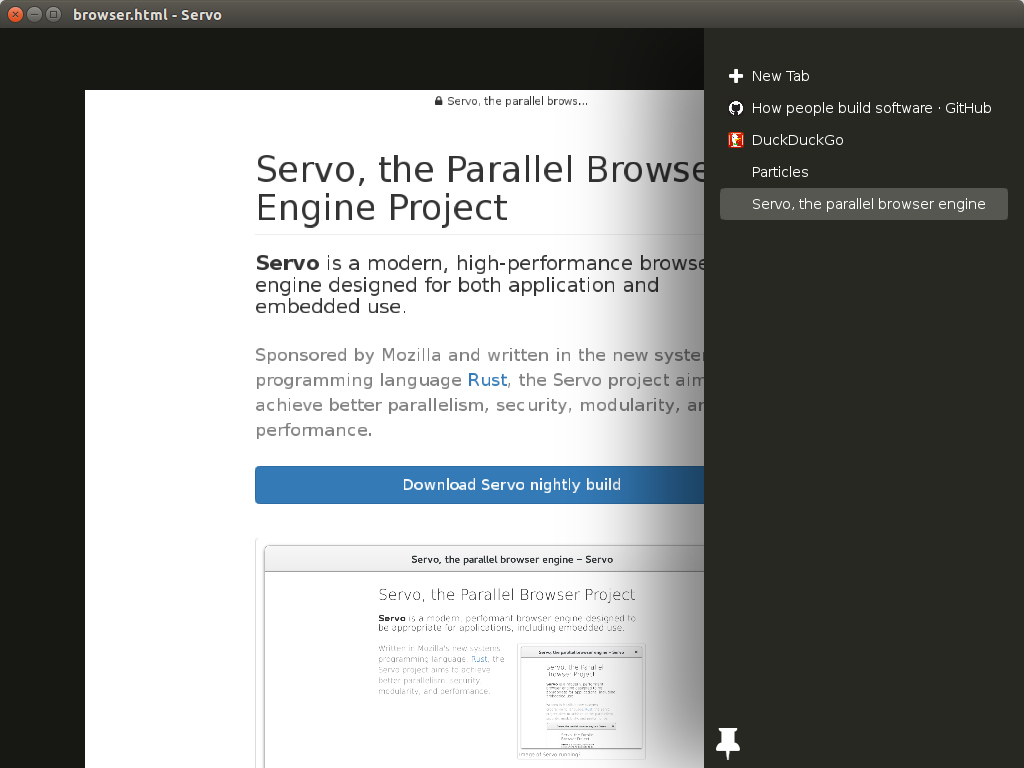
Task: Minimize the browser.html window
Action: point(35,14)
